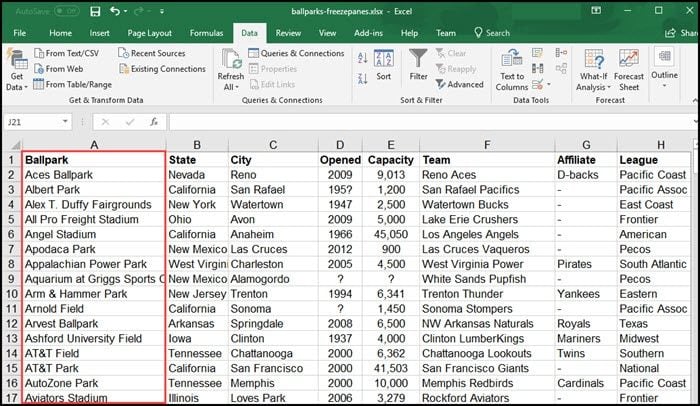Select the cell 'Reno Aces'

(487, 175)
